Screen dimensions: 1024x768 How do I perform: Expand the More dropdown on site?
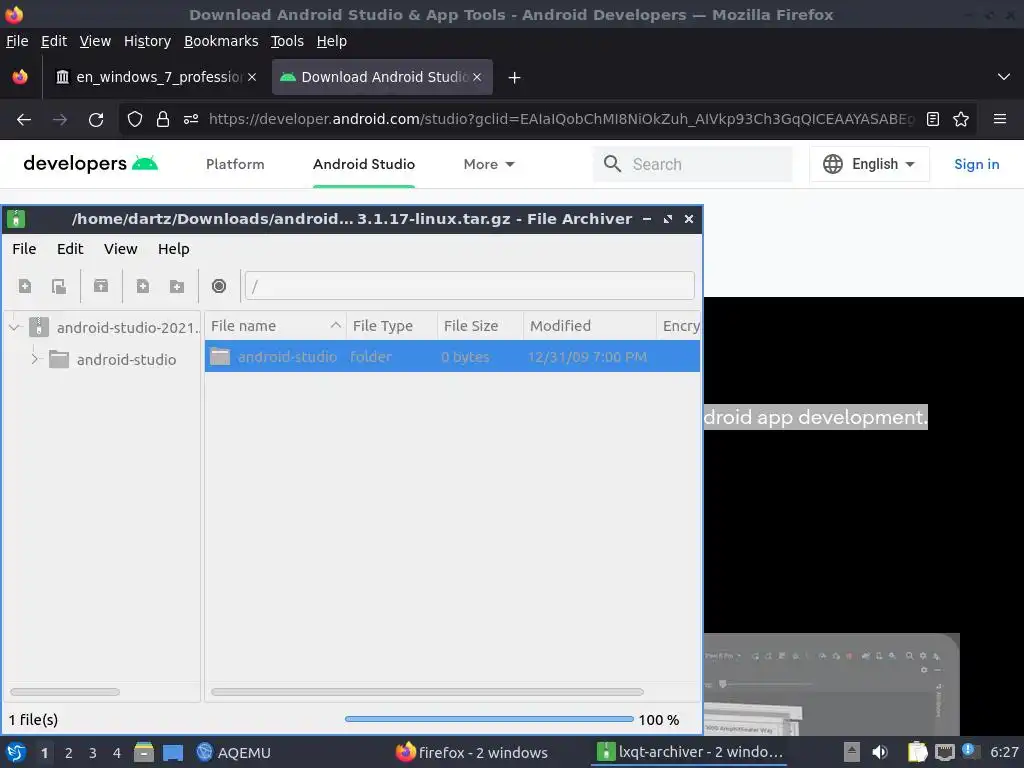pos(489,165)
